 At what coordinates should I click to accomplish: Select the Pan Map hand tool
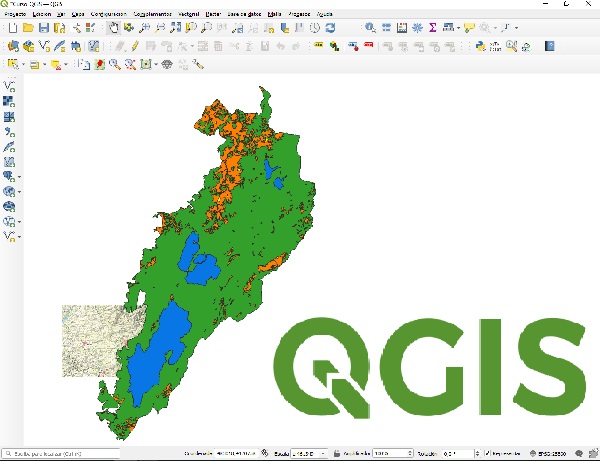[113, 28]
